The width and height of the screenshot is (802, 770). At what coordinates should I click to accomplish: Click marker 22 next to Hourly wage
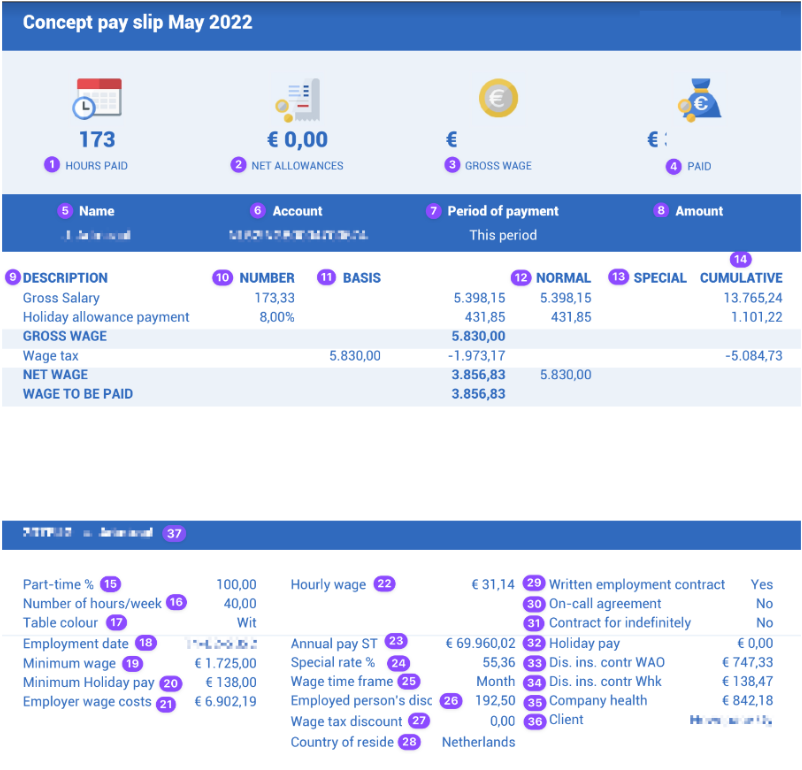pyautogui.click(x=384, y=584)
